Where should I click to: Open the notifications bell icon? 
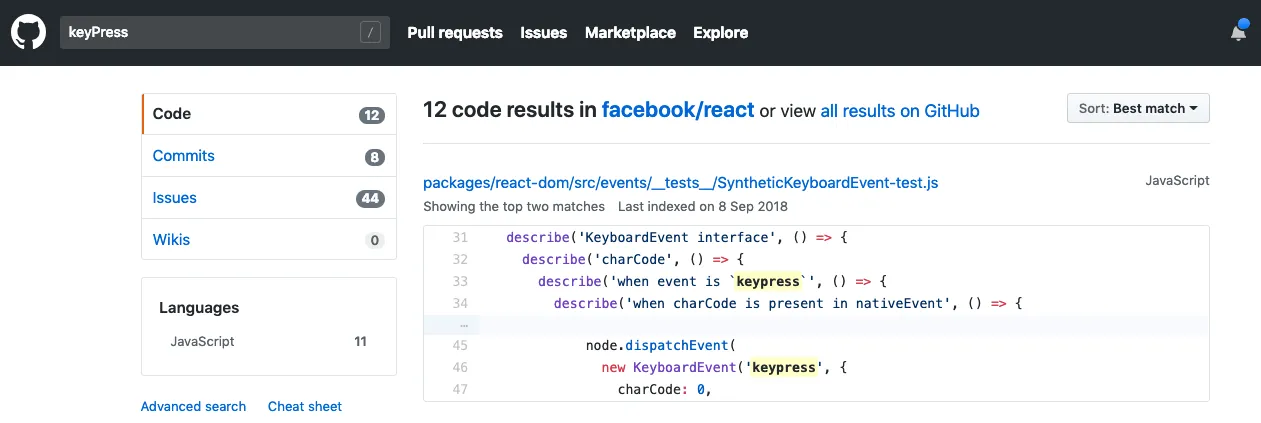pos(1238,32)
